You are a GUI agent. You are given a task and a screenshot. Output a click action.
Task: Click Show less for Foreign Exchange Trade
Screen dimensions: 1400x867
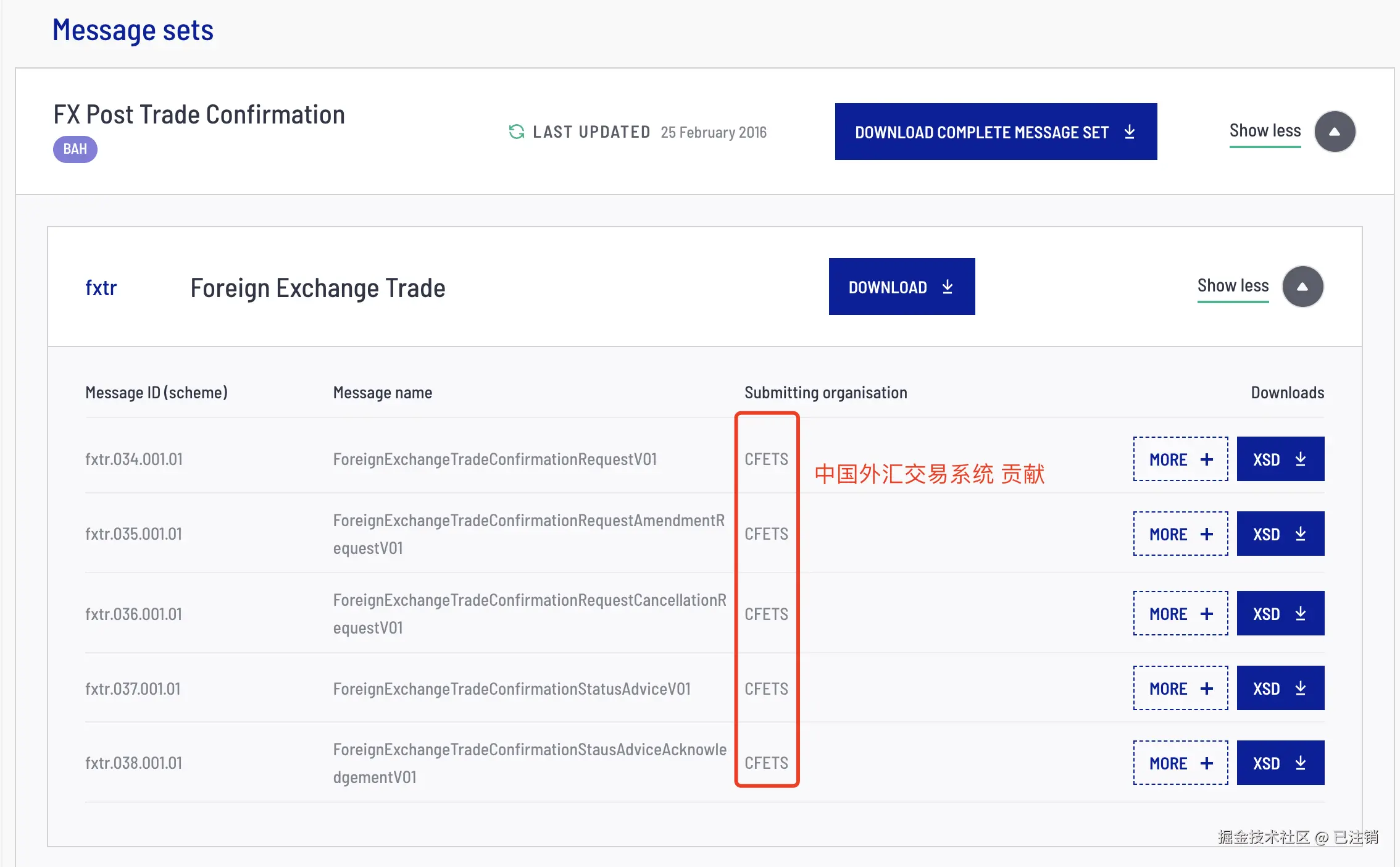tap(1233, 286)
